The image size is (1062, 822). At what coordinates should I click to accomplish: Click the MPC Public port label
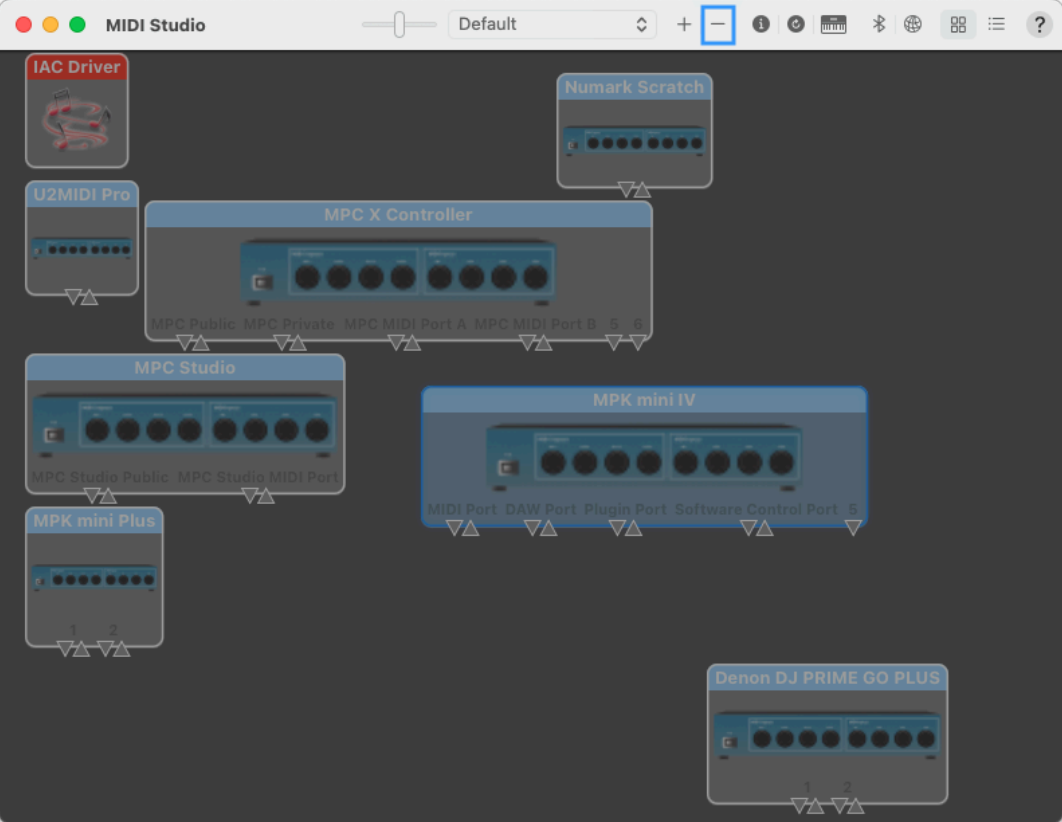pos(192,324)
